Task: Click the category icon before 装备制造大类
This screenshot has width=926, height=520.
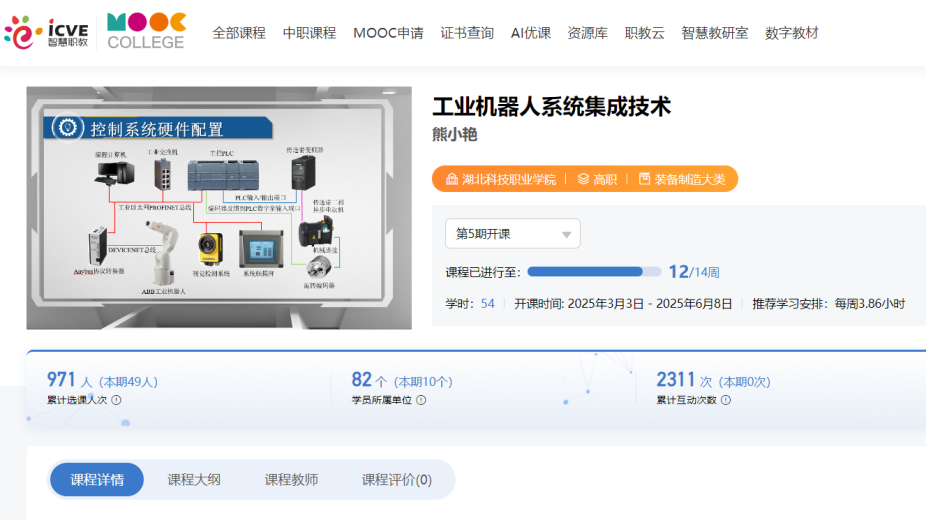Action: (644, 179)
